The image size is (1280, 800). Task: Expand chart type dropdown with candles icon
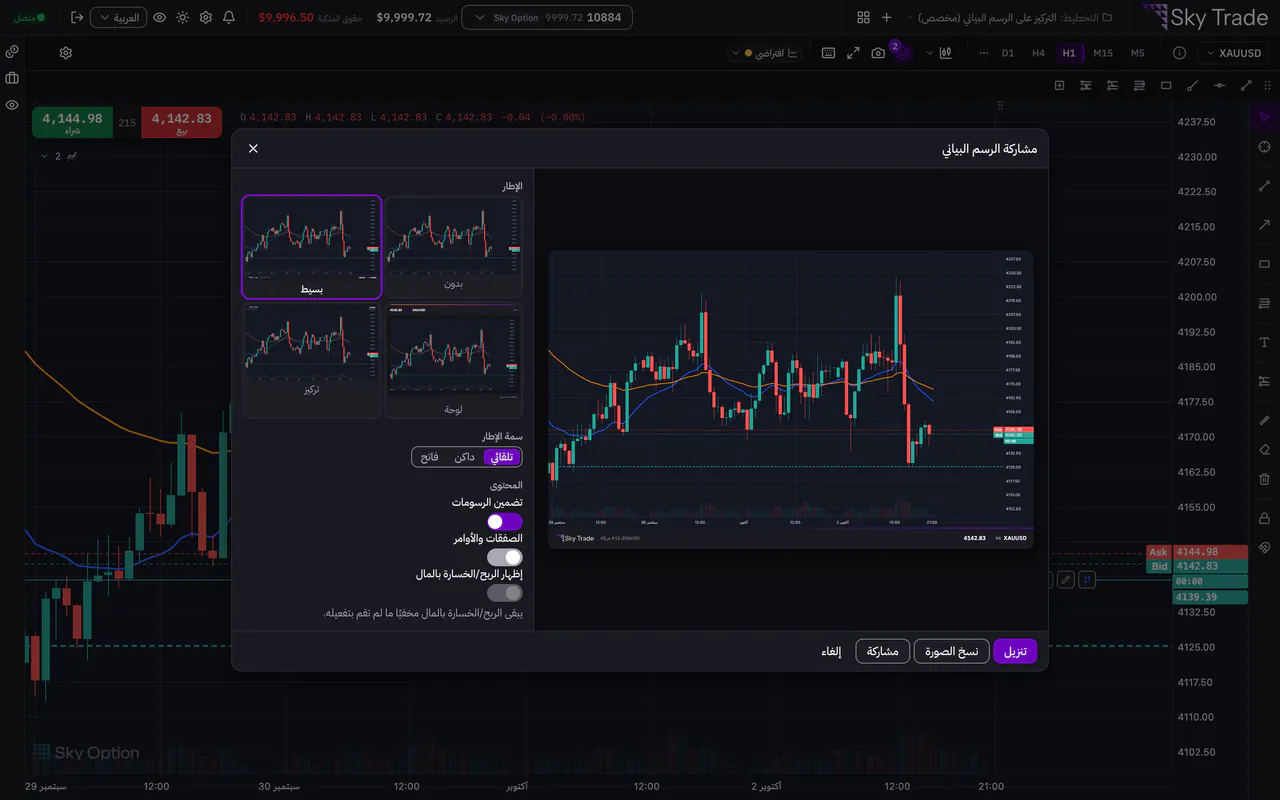pos(936,53)
